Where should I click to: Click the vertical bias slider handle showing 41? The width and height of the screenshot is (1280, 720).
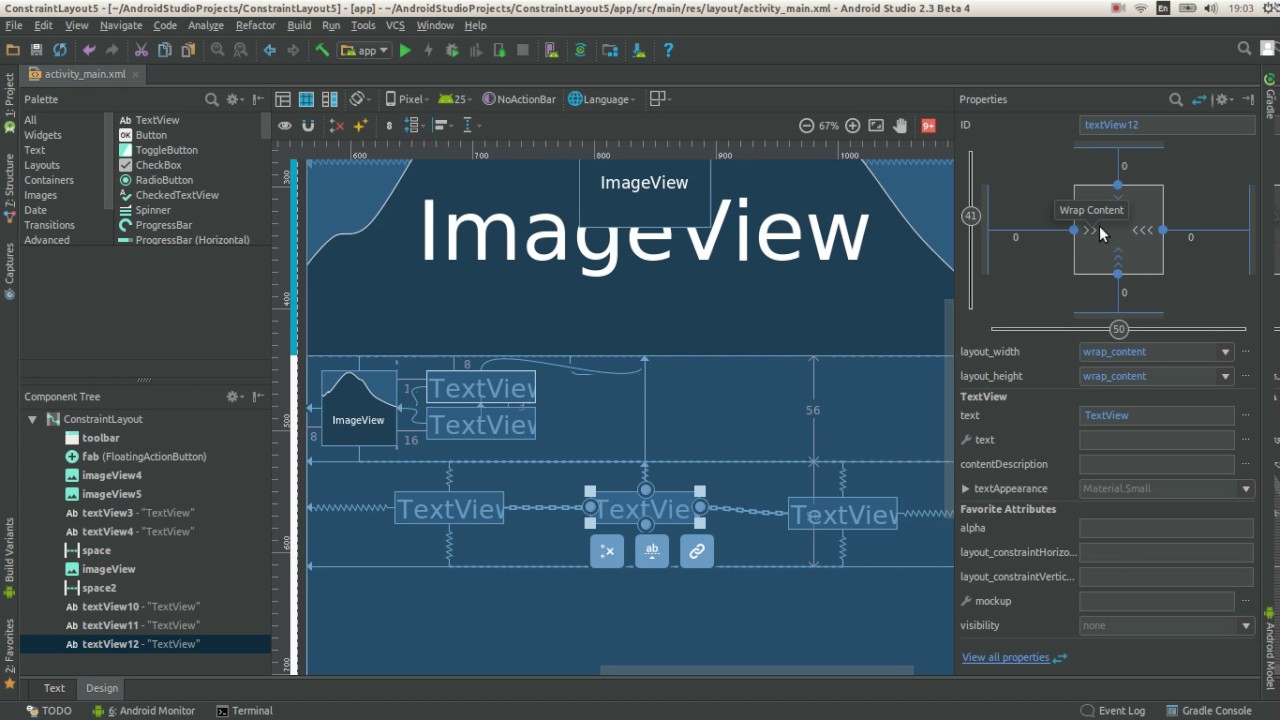(971, 216)
